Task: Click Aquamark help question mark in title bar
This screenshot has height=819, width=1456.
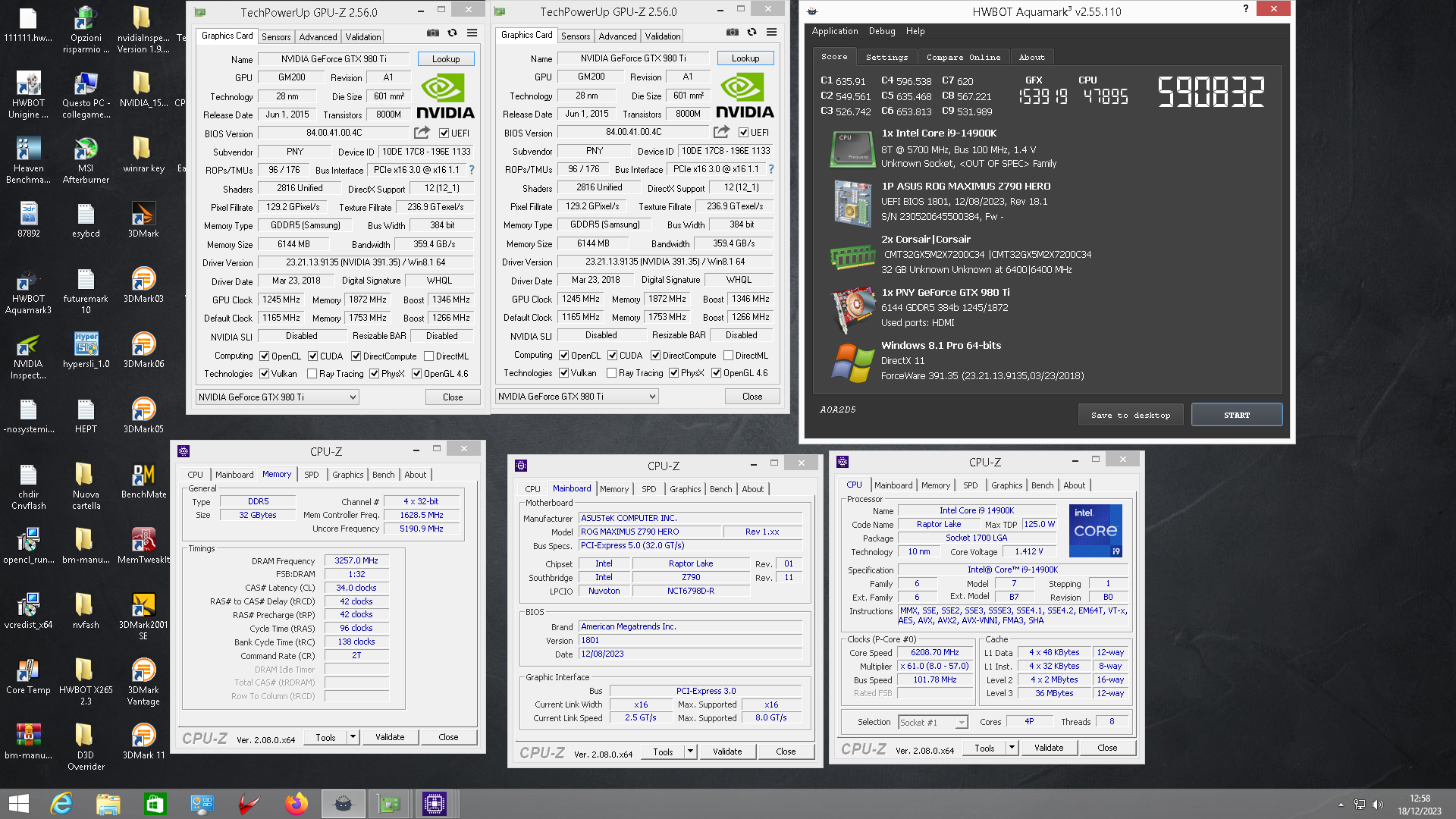Action: tap(1245, 9)
